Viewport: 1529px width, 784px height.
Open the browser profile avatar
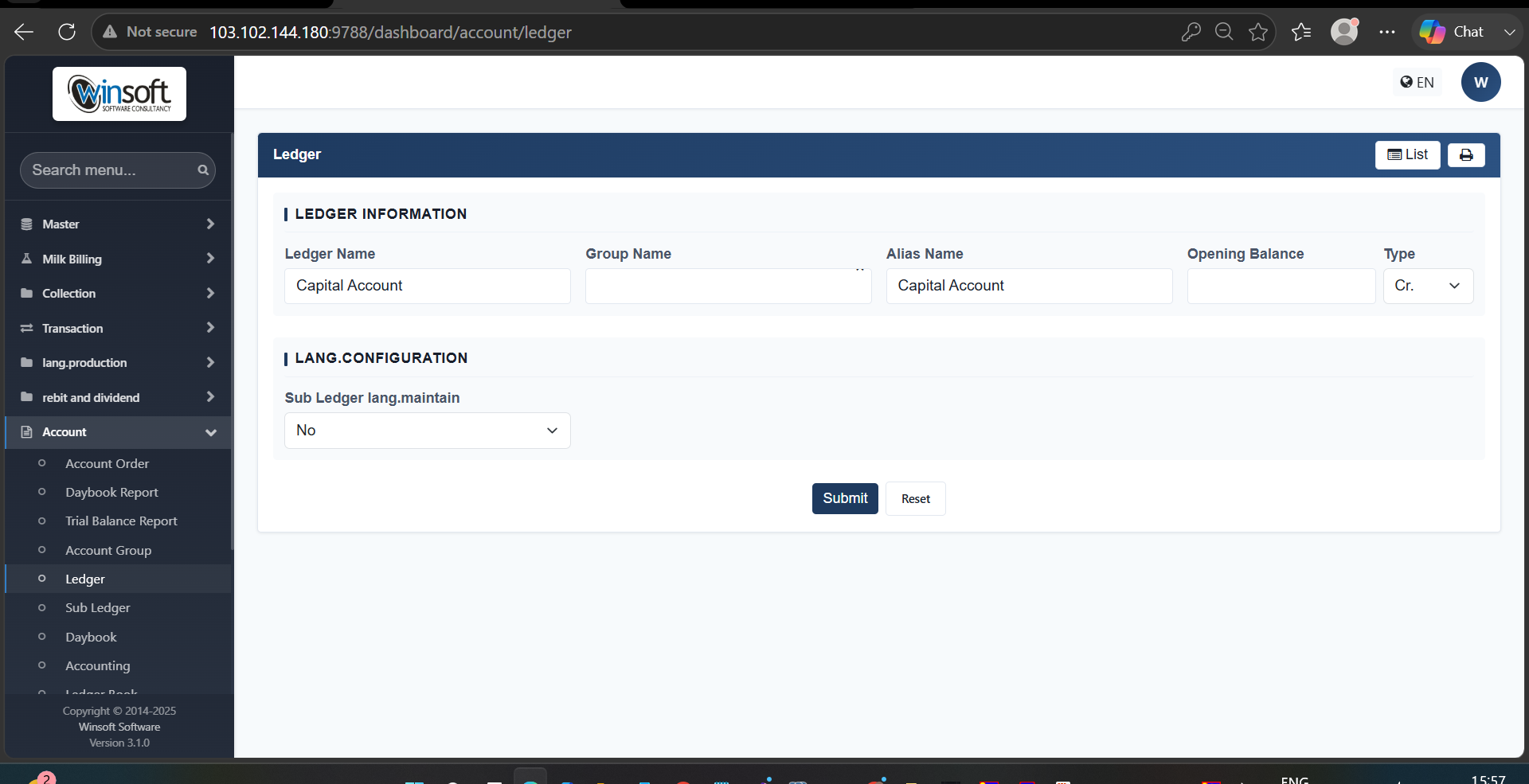(1344, 32)
